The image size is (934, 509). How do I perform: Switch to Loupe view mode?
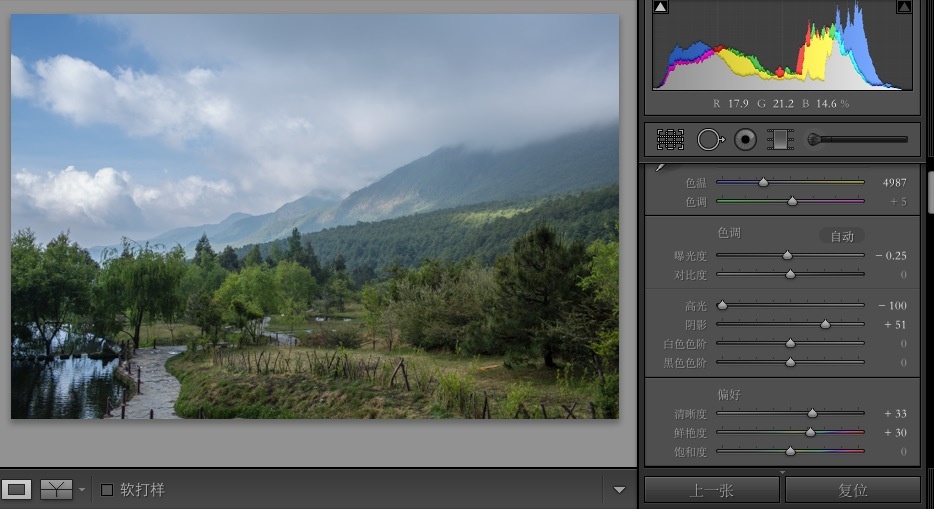tap(17, 490)
